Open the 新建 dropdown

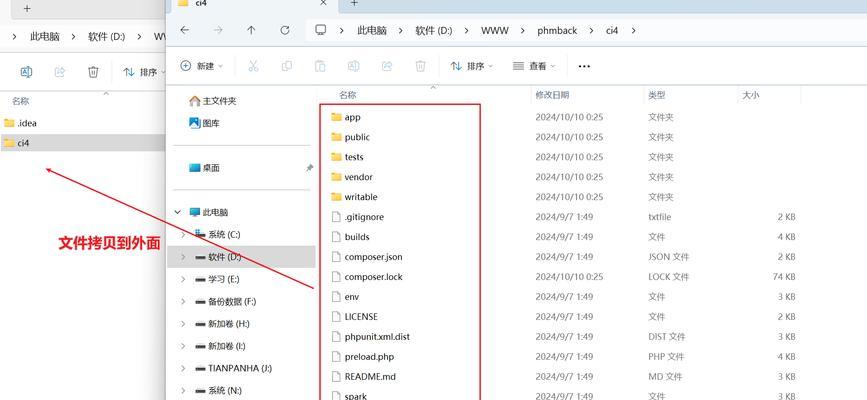pos(202,66)
